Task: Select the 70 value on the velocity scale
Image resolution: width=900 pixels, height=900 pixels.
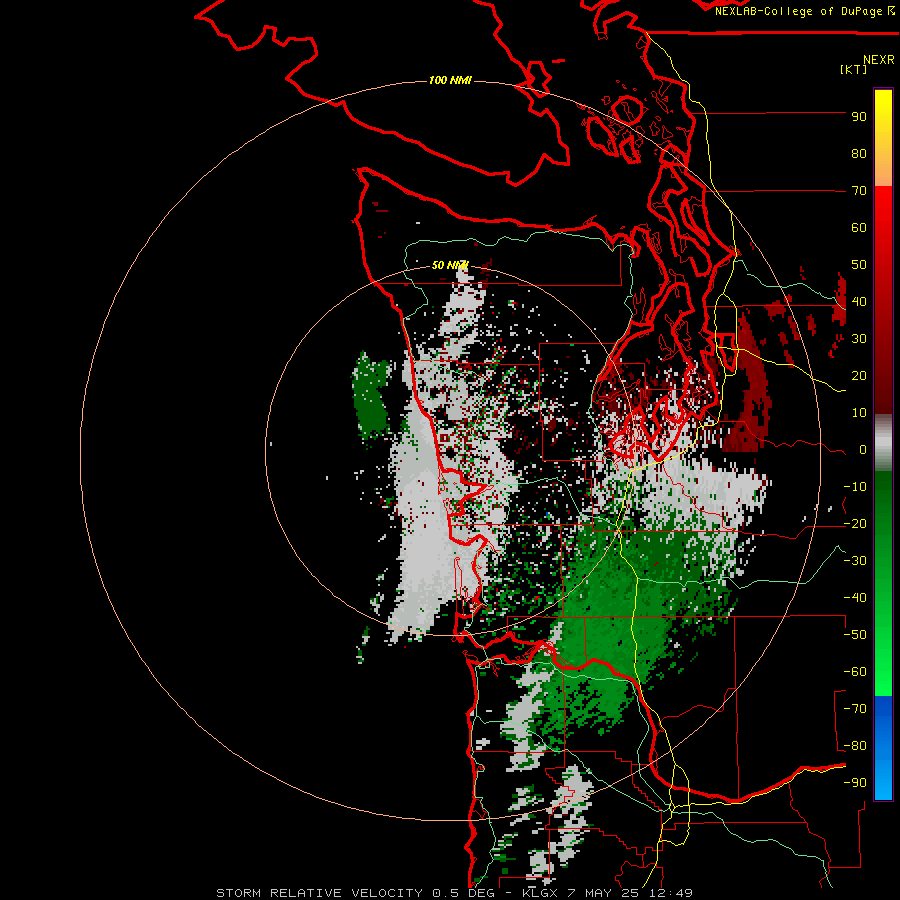Action: coord(859,191)
